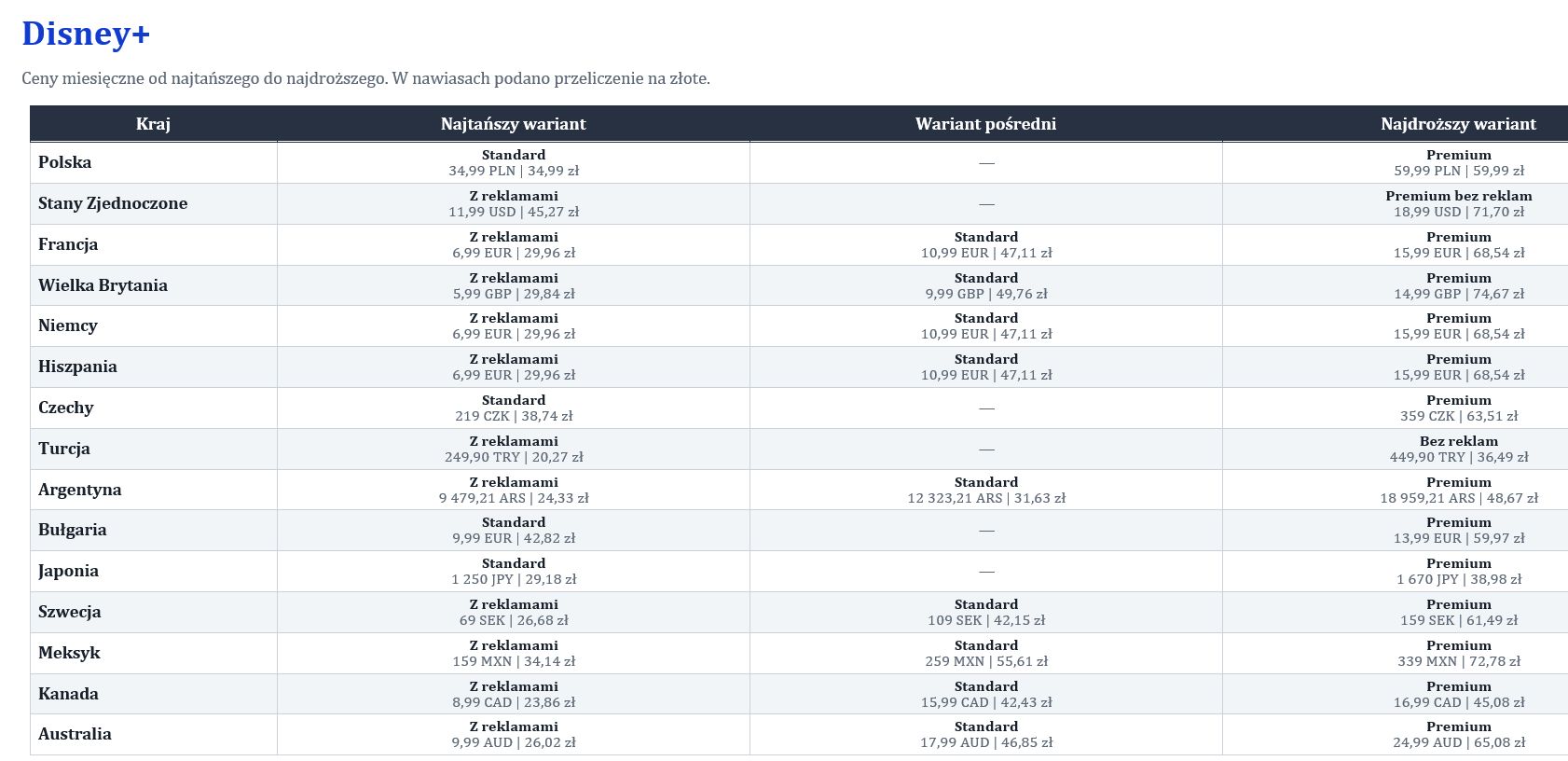Click the Wielka Brytania country cell
The height and width of the screenshot is (761, 1568).
[154, 285]
